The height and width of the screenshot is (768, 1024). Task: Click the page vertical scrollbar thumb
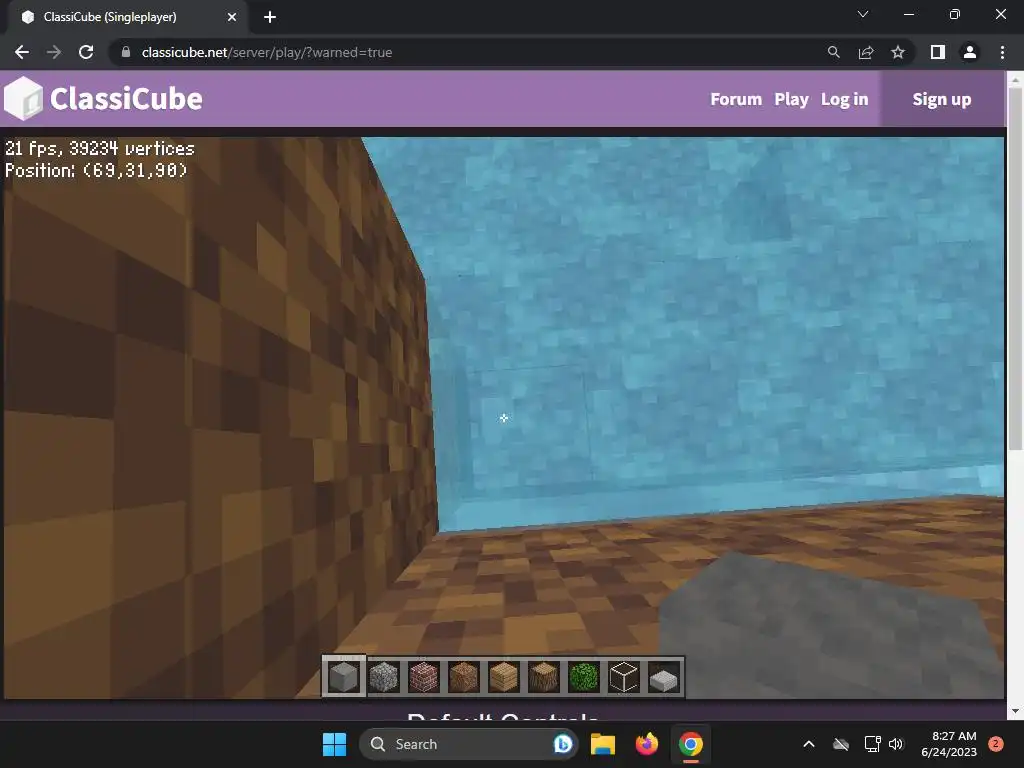[1015, 268]
